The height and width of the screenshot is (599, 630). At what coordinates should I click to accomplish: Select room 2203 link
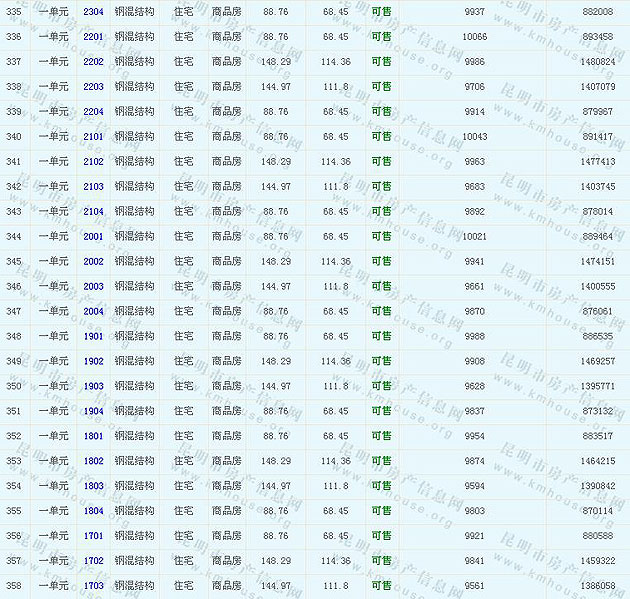(x=93, y=86)
